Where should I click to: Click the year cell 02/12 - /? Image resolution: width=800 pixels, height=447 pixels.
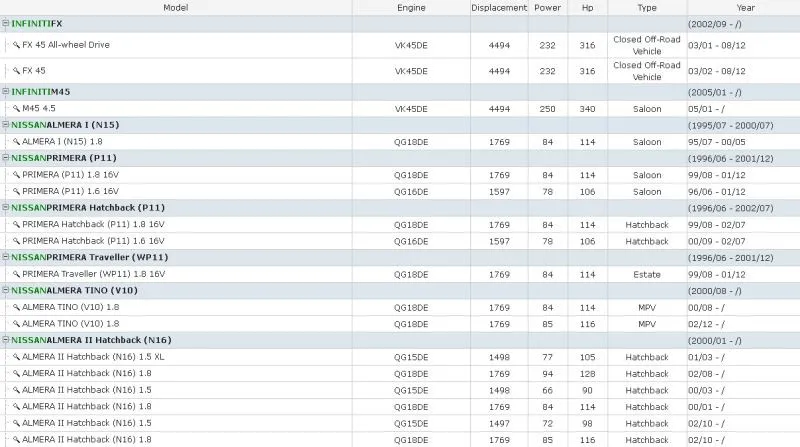click(706, 324)
